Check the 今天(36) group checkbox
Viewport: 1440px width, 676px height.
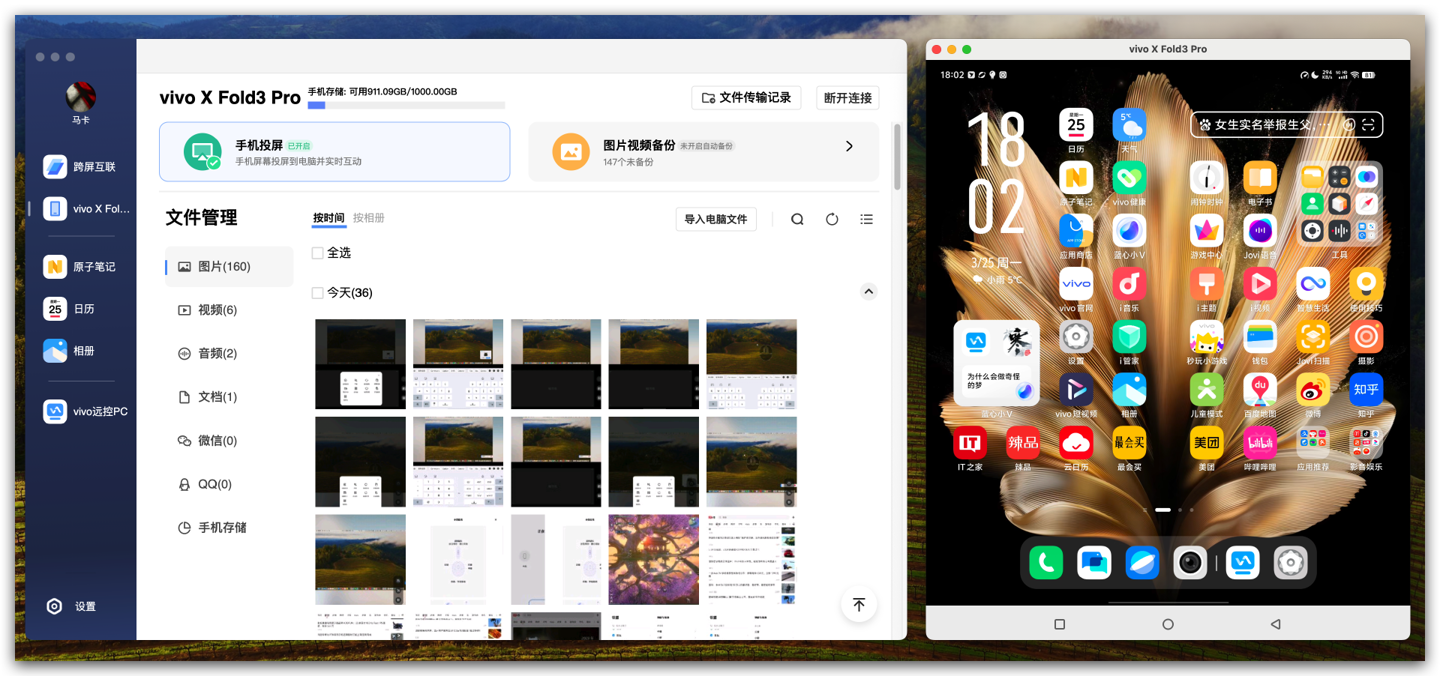[318, 293]
